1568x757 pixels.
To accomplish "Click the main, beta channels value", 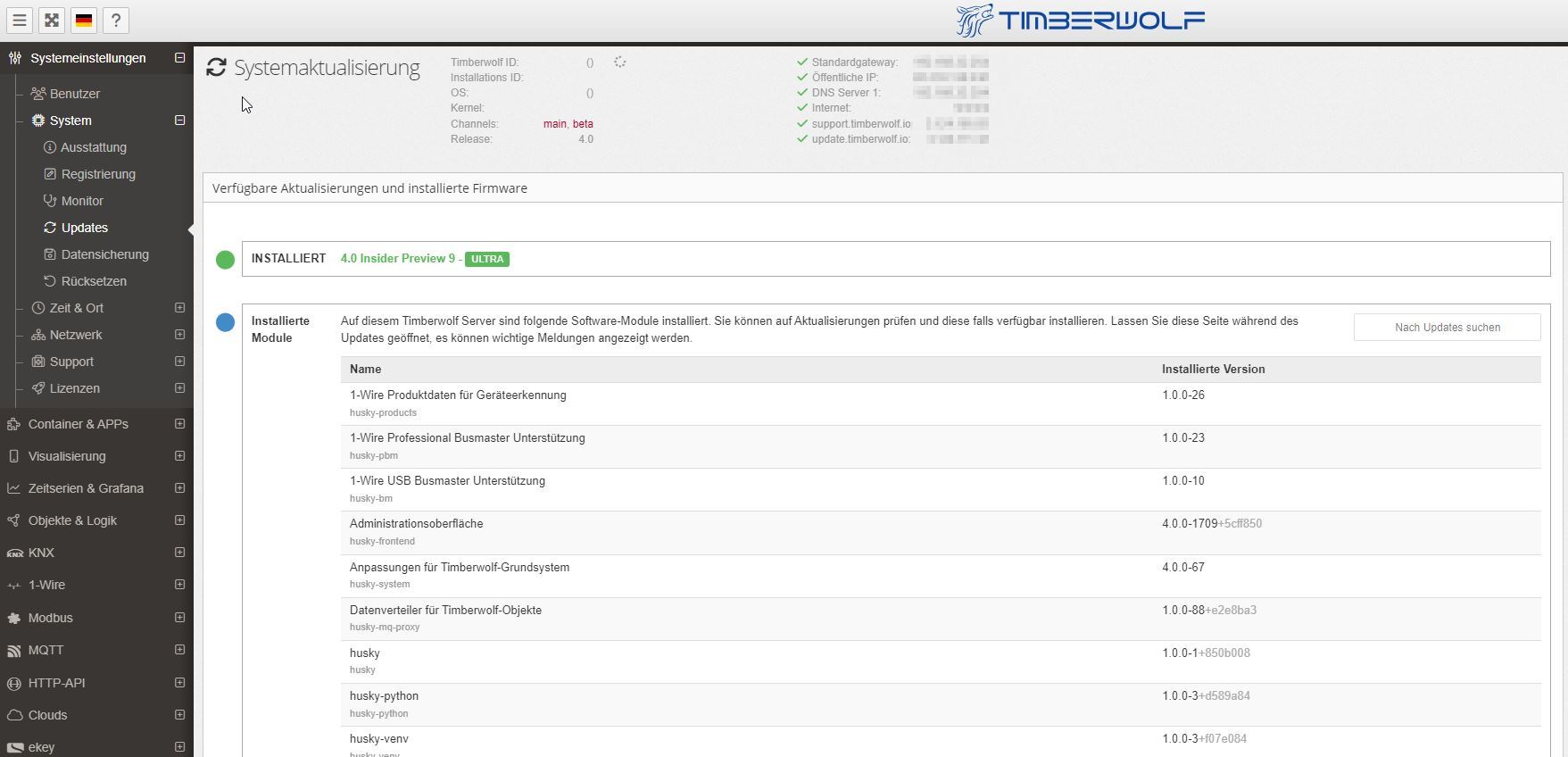I will pos(568,124).
